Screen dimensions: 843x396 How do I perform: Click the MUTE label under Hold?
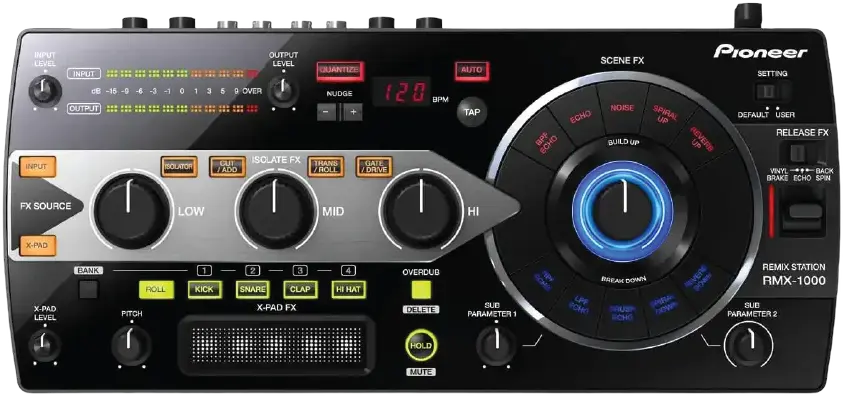click(421, 372)
